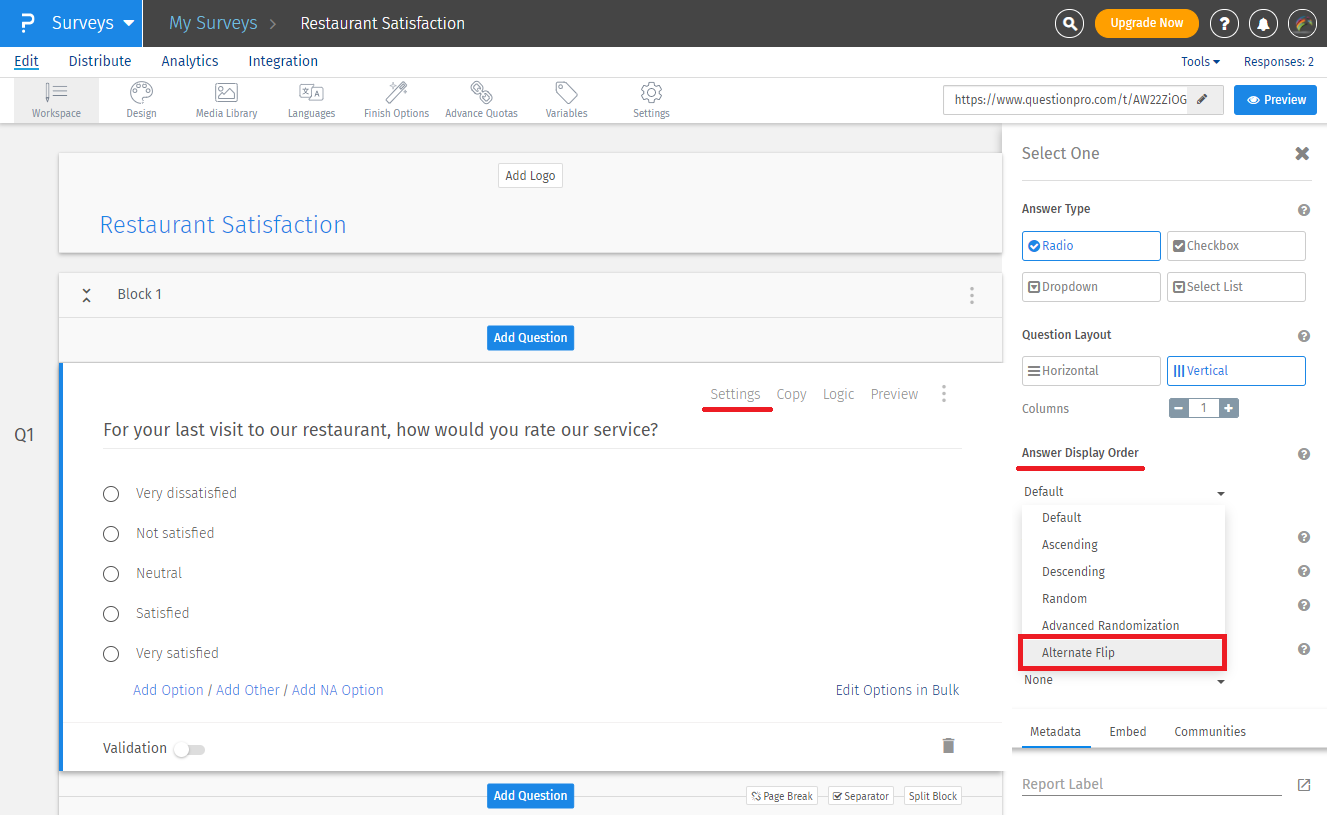Open the Design palette tool
The image size is (1327, 815).
141,93
